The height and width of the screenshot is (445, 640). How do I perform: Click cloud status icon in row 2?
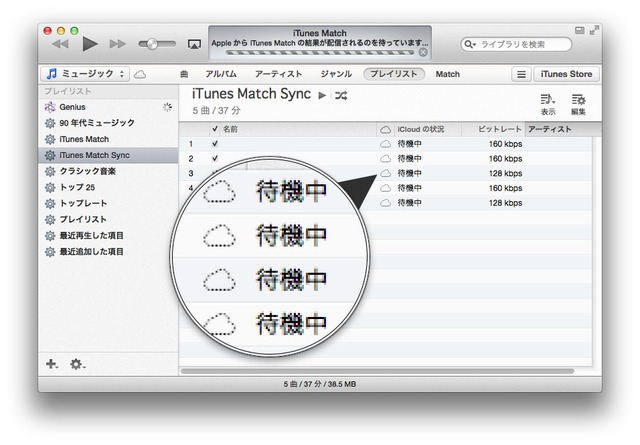[x=385, y=158]
